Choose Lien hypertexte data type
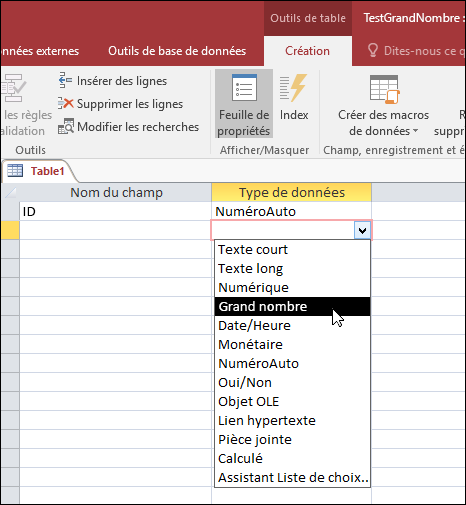The image size is (466, 505). point(292,420)
